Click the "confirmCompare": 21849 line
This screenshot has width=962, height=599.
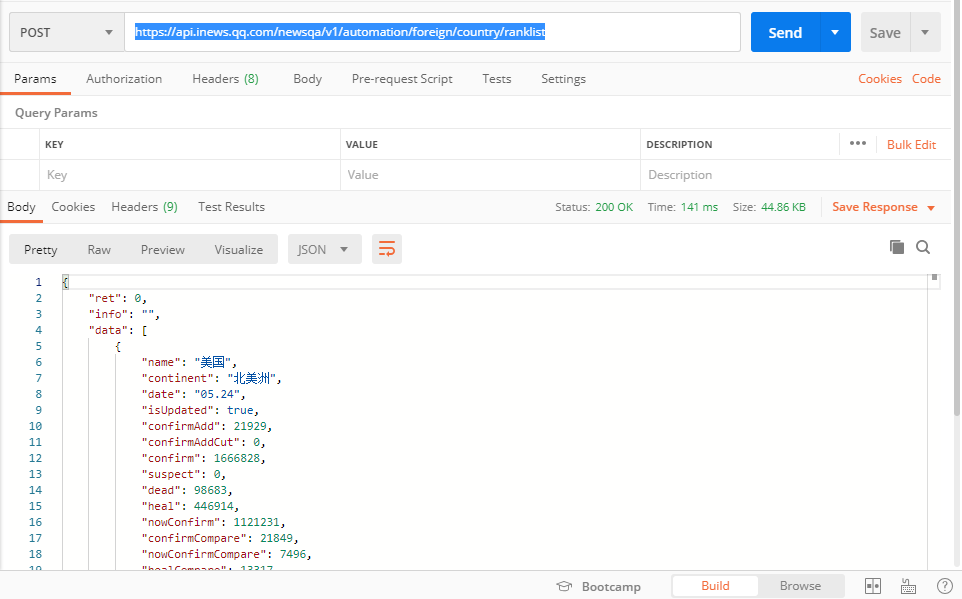tap(220, 538)
